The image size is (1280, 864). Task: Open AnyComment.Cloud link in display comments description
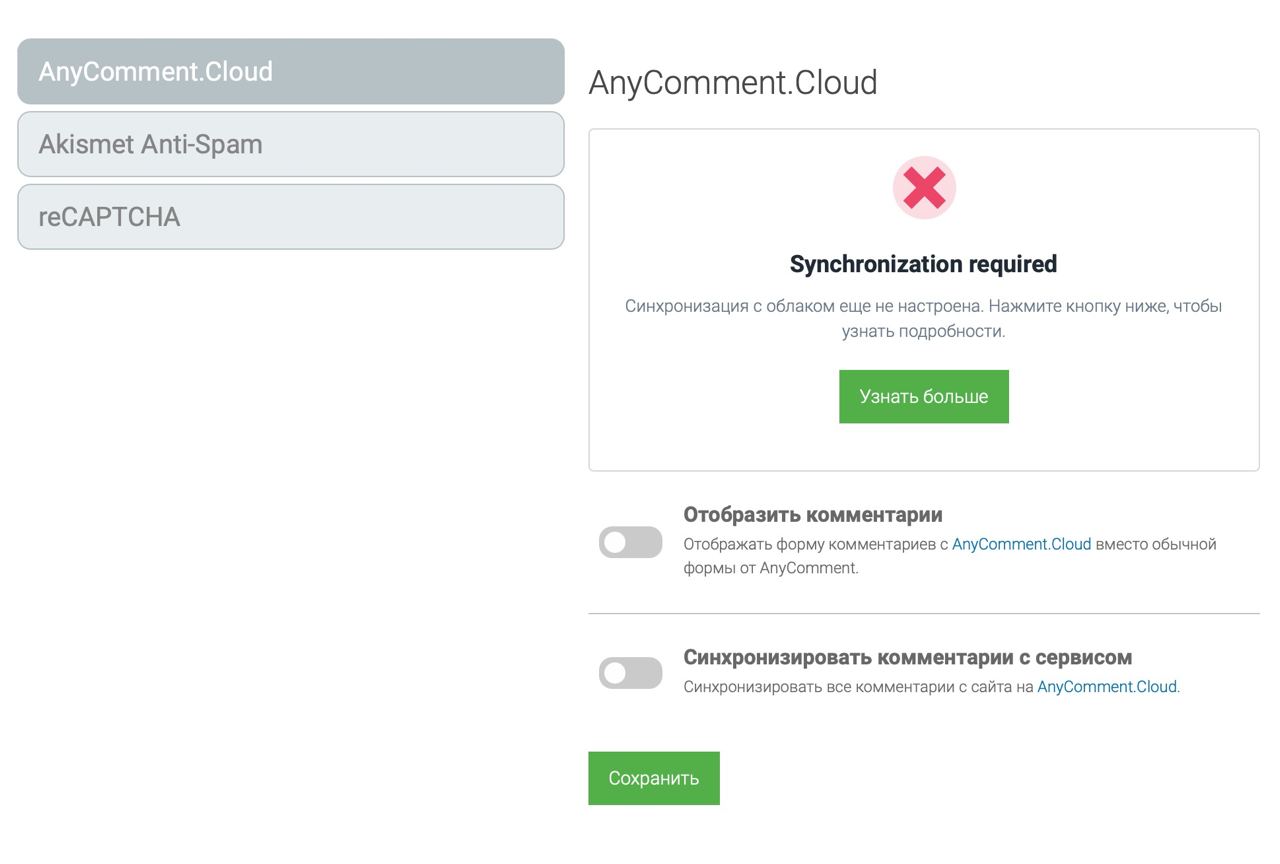click(1021, 545)
